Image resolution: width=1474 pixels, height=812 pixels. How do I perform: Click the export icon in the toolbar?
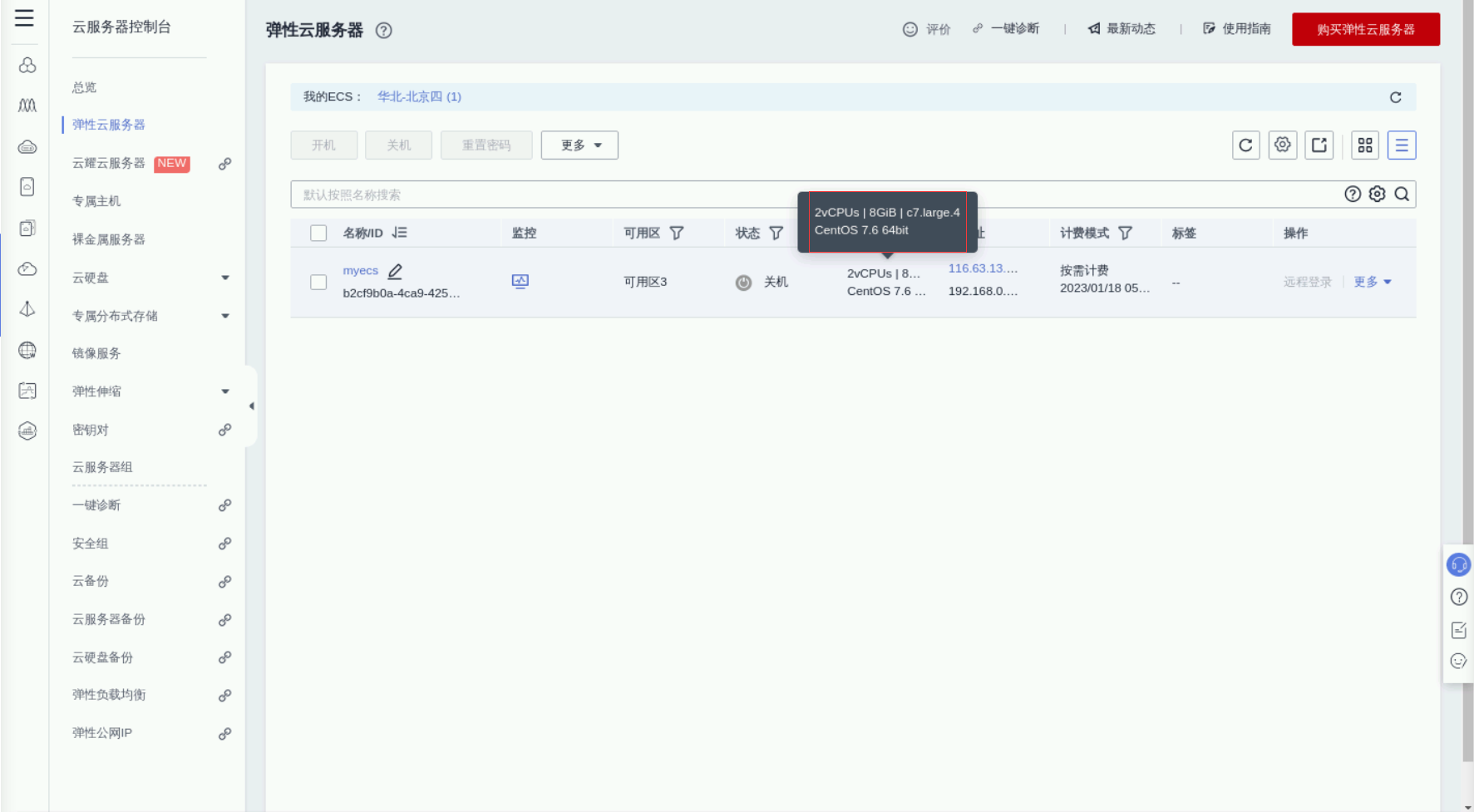(1319, 145)
